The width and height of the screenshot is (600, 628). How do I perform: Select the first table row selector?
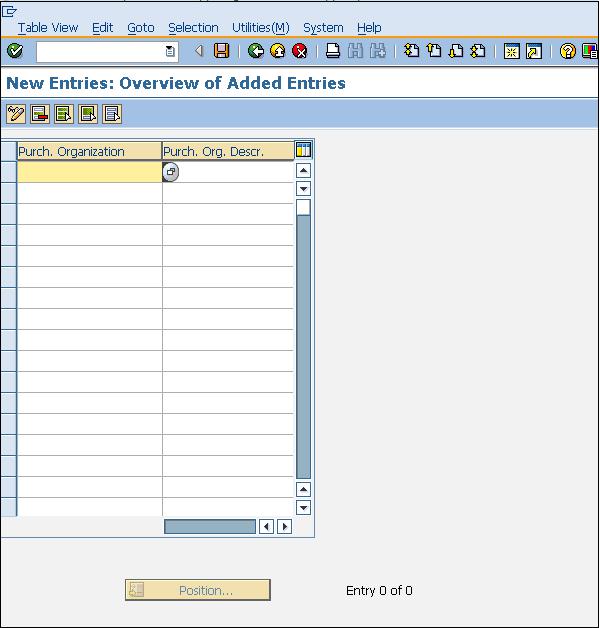click(8, 172)
